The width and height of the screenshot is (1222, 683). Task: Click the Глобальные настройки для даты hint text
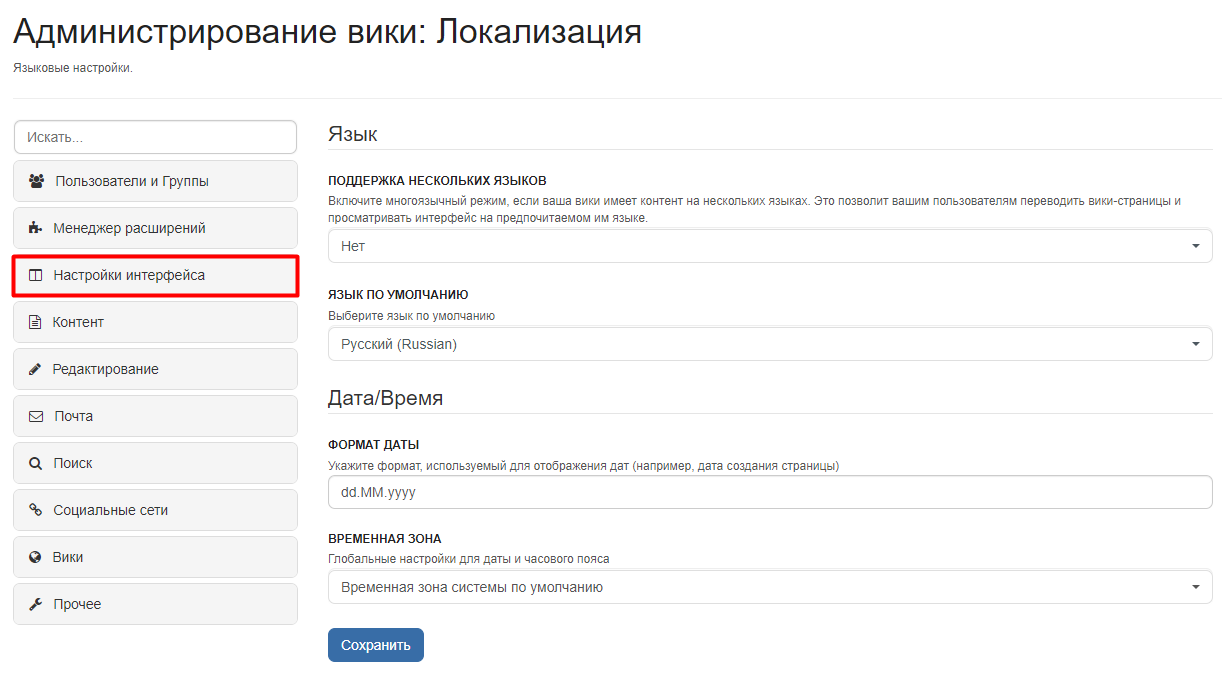(469, 559)
